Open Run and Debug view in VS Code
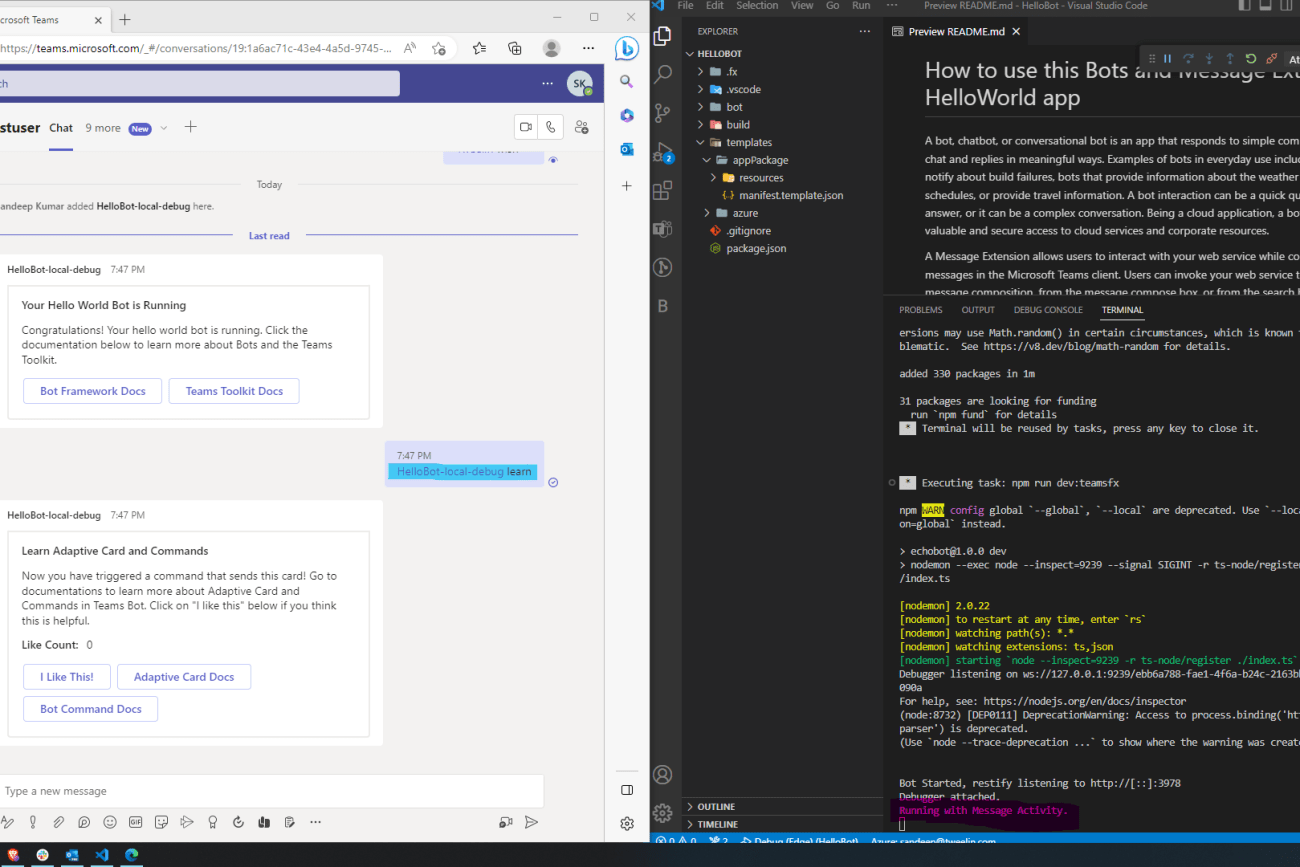The image size is (1300, 867). coord(662,152)
